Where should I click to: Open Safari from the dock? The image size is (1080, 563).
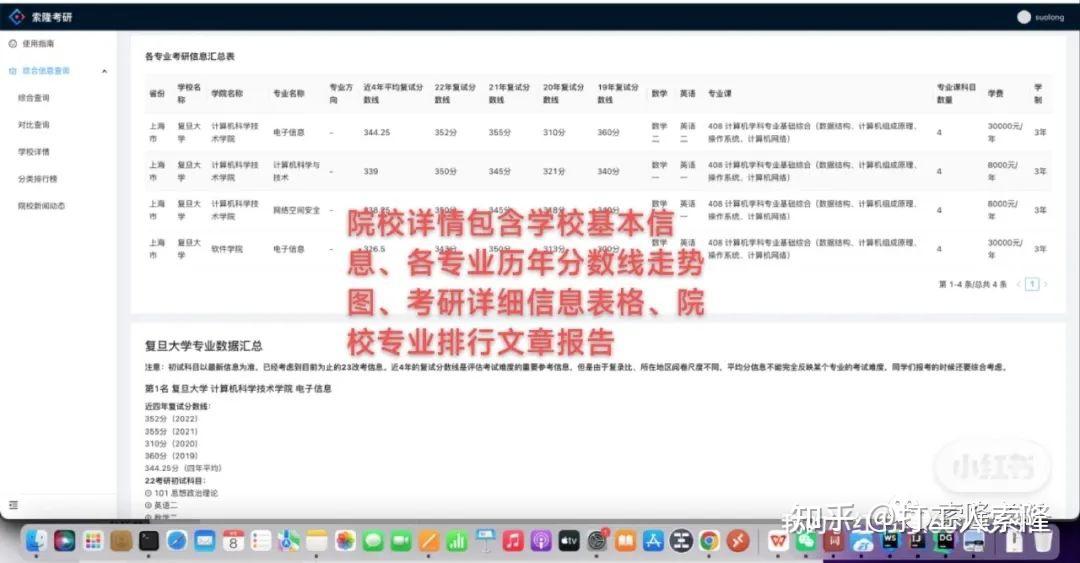[x=177, y=541]
